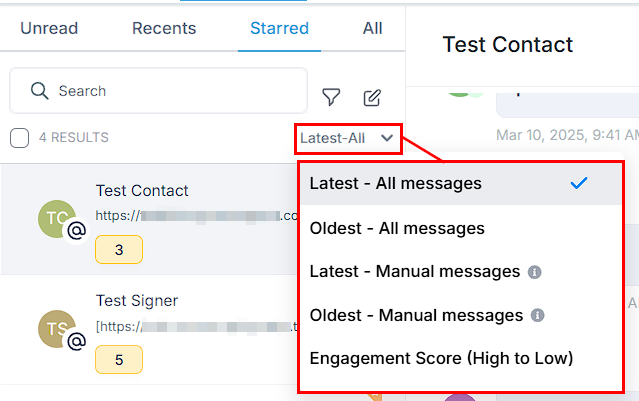Viewport: 639px width, 401px height.
Task: Switch to the Recents tab
Action: coord(164,28)
